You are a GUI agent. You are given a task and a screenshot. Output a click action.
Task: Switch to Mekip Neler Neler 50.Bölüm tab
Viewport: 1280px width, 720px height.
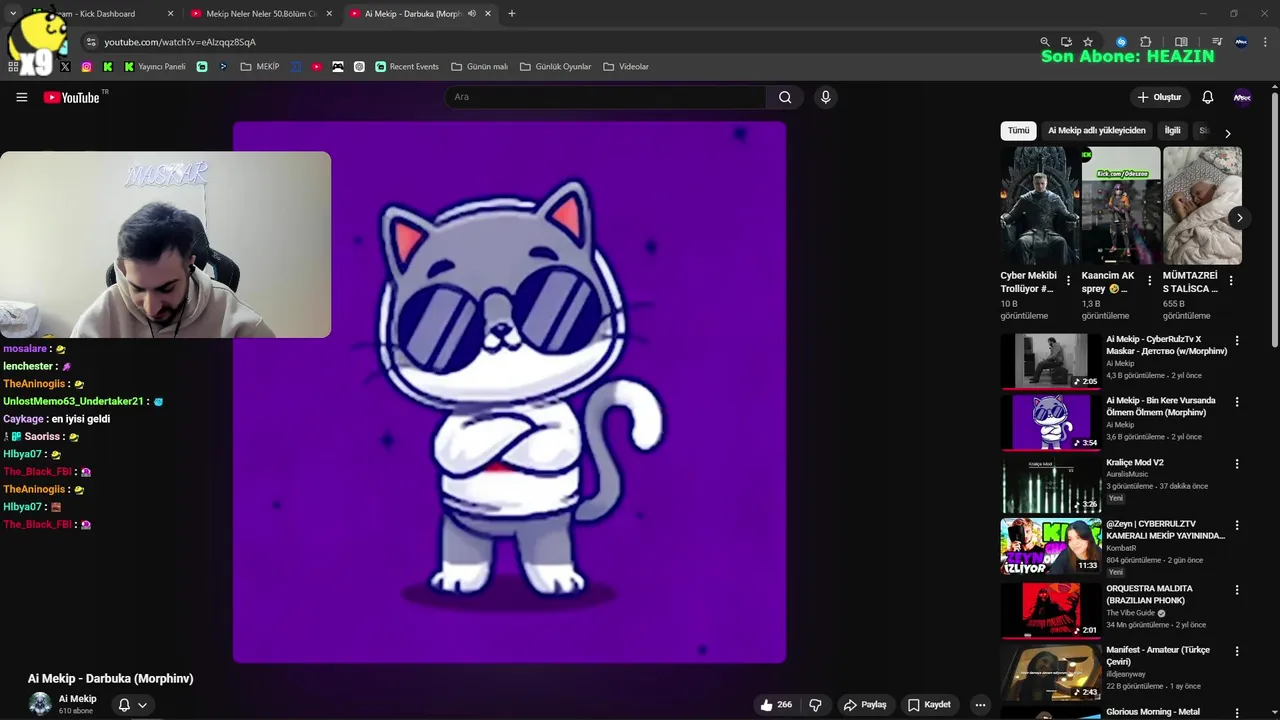coord(261,14)
